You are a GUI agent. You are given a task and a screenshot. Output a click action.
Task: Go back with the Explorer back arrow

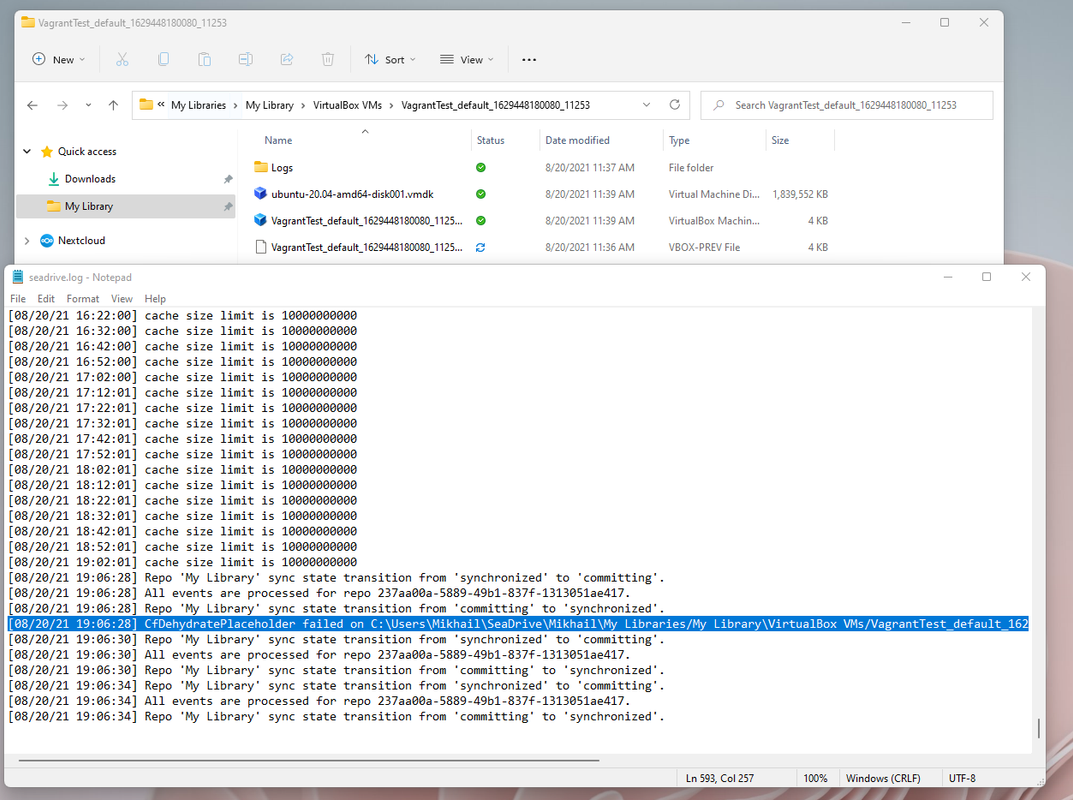[32, 105]
